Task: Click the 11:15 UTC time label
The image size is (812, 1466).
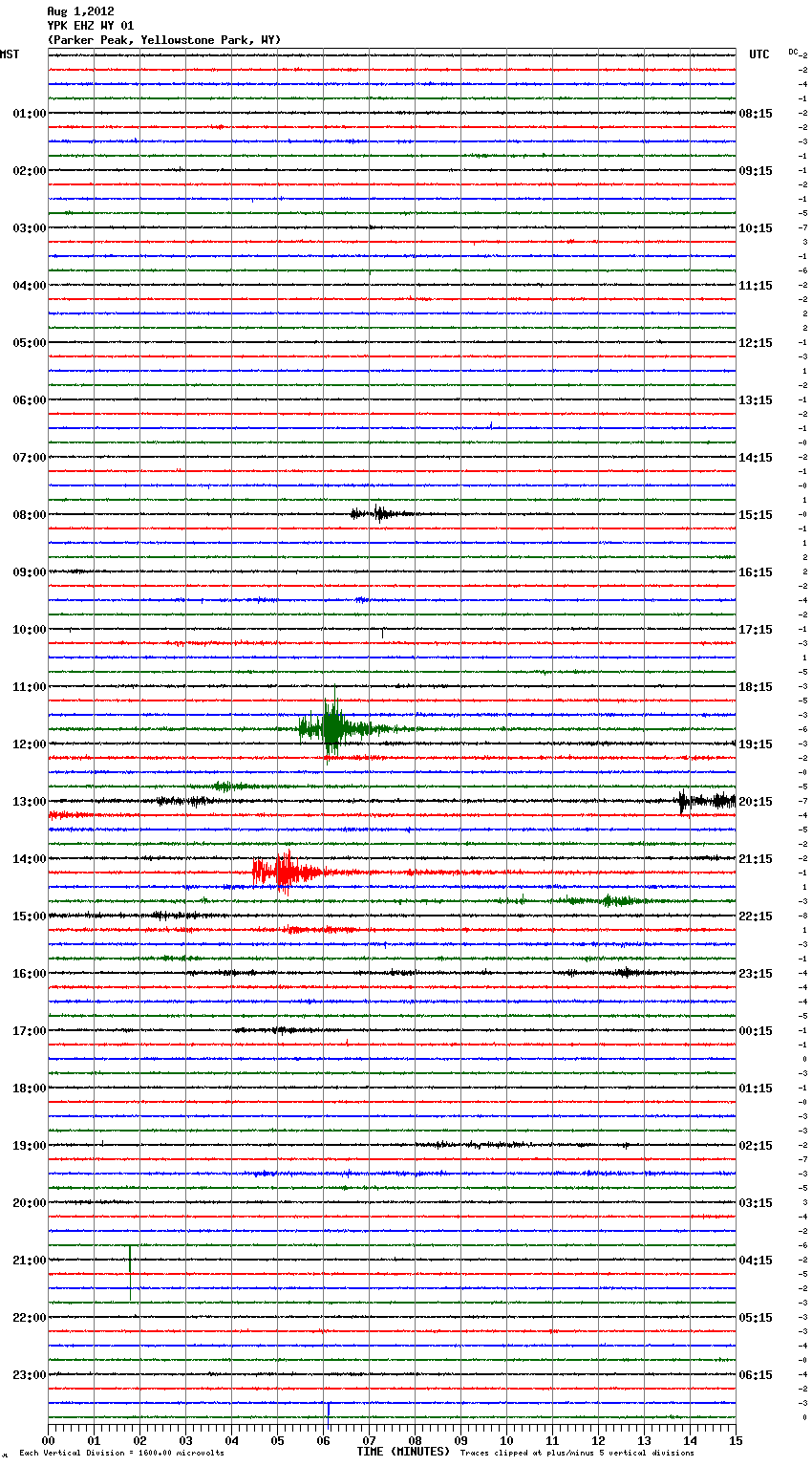Action: 756,286
